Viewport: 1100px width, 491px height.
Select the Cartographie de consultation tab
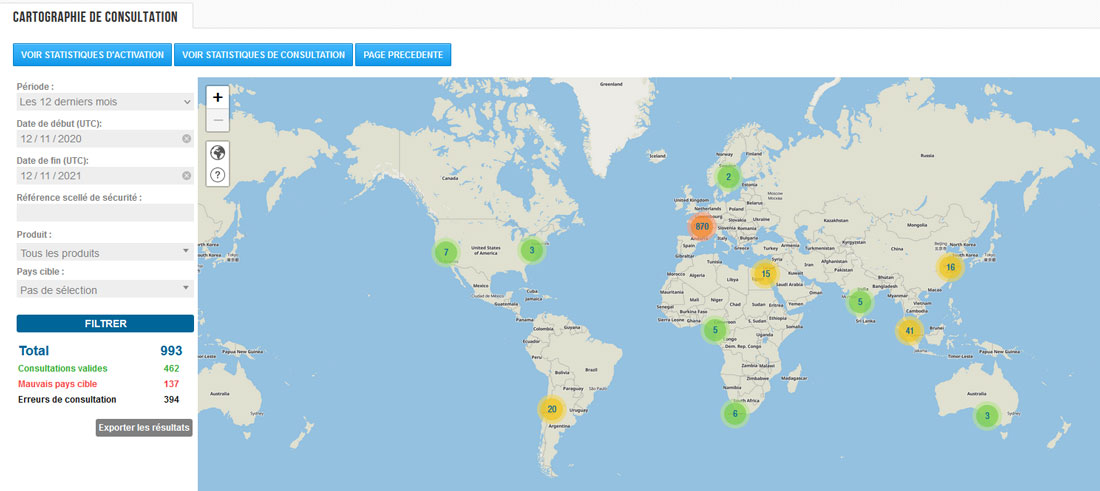coord(96,17)
